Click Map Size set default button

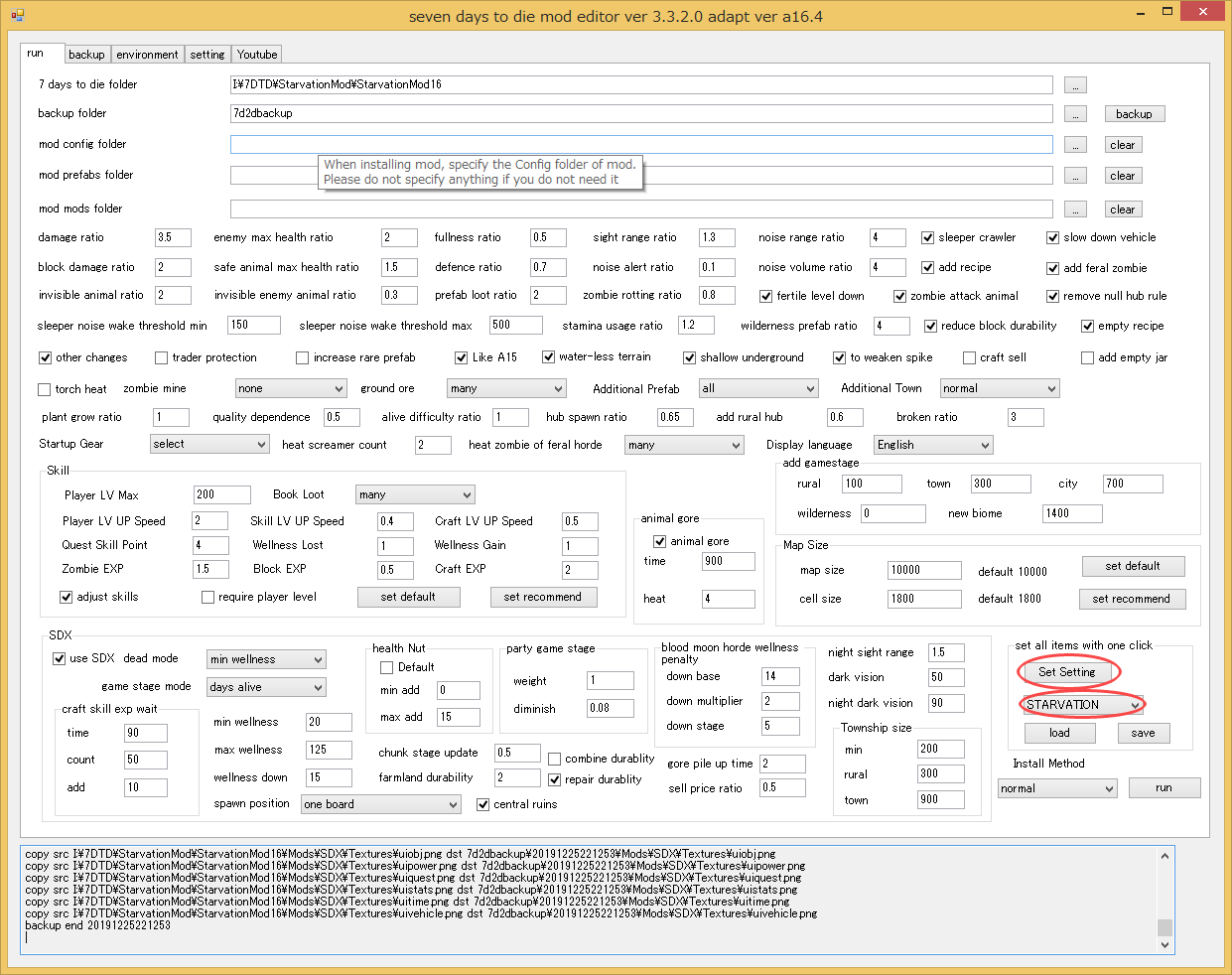coord(1133,566)
